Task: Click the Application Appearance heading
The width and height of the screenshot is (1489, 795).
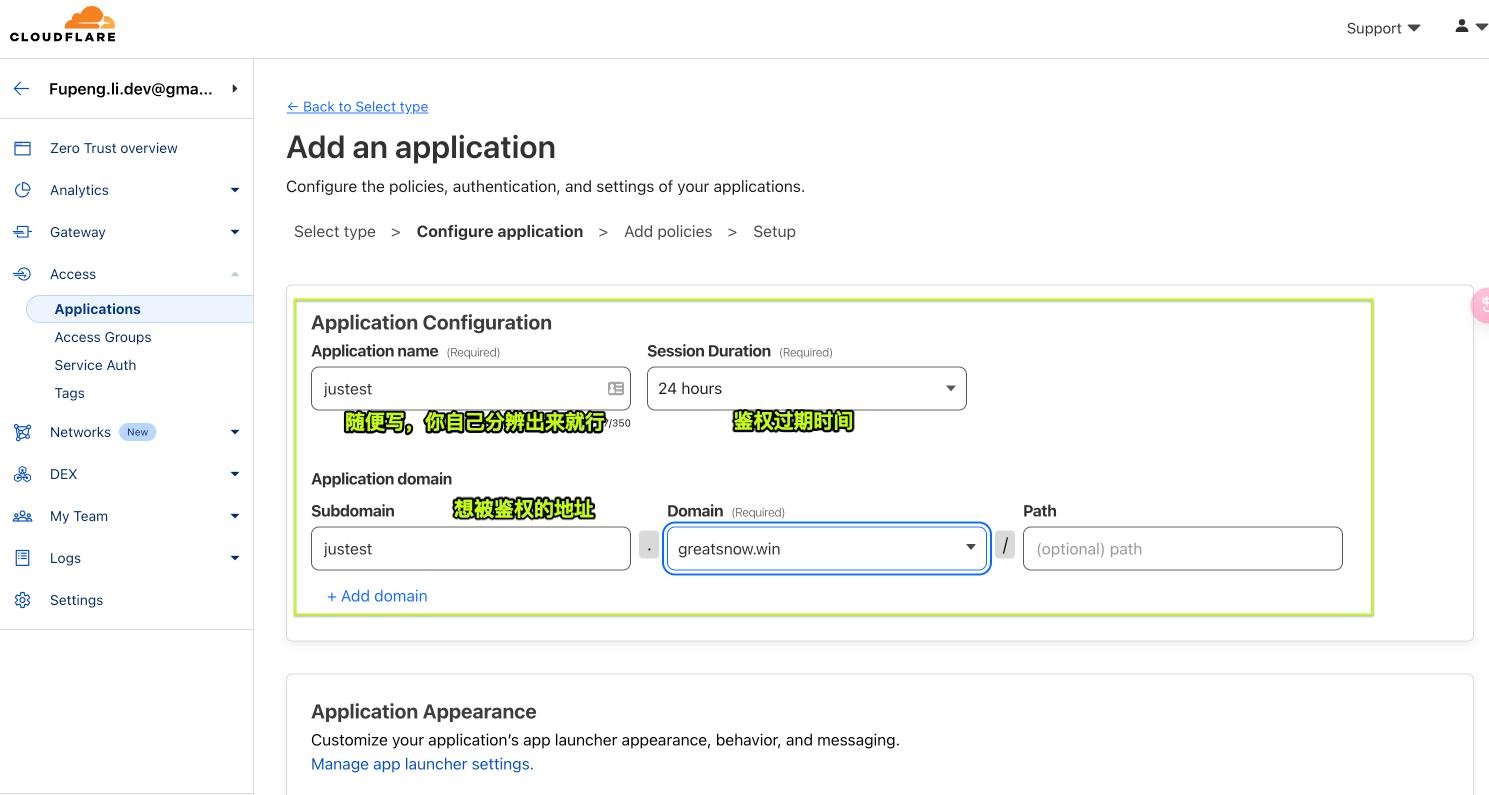Action: (424, 712)
